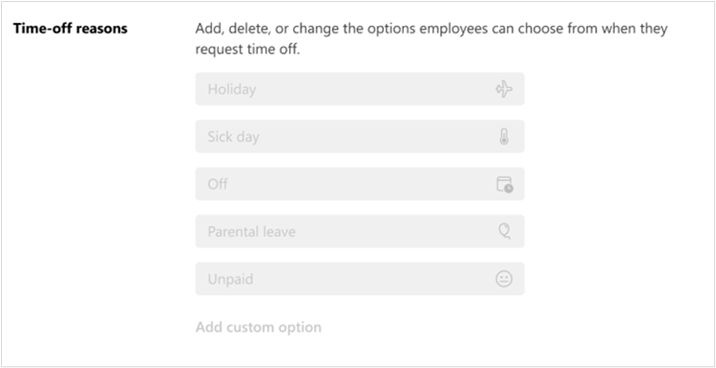Open icon picker on the Unpaid row
This screenshot has height=368, width=716.
click(x=504, y=279)
